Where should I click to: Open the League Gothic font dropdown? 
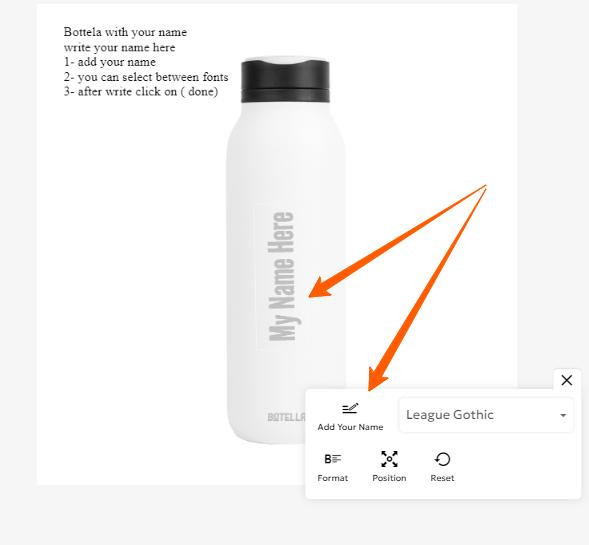[x=486, y=415]
